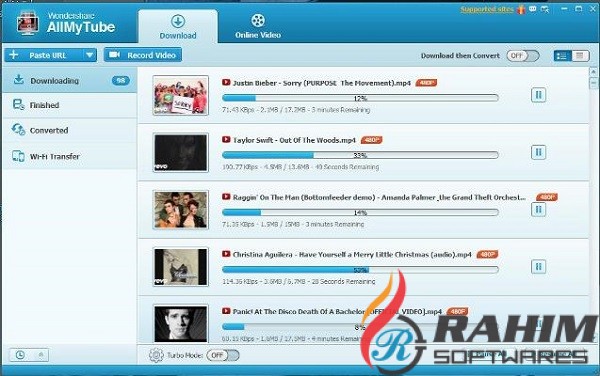Click the Wi-Fi Transfer phone icon
The image size is (600, 376).
[18, 156]
